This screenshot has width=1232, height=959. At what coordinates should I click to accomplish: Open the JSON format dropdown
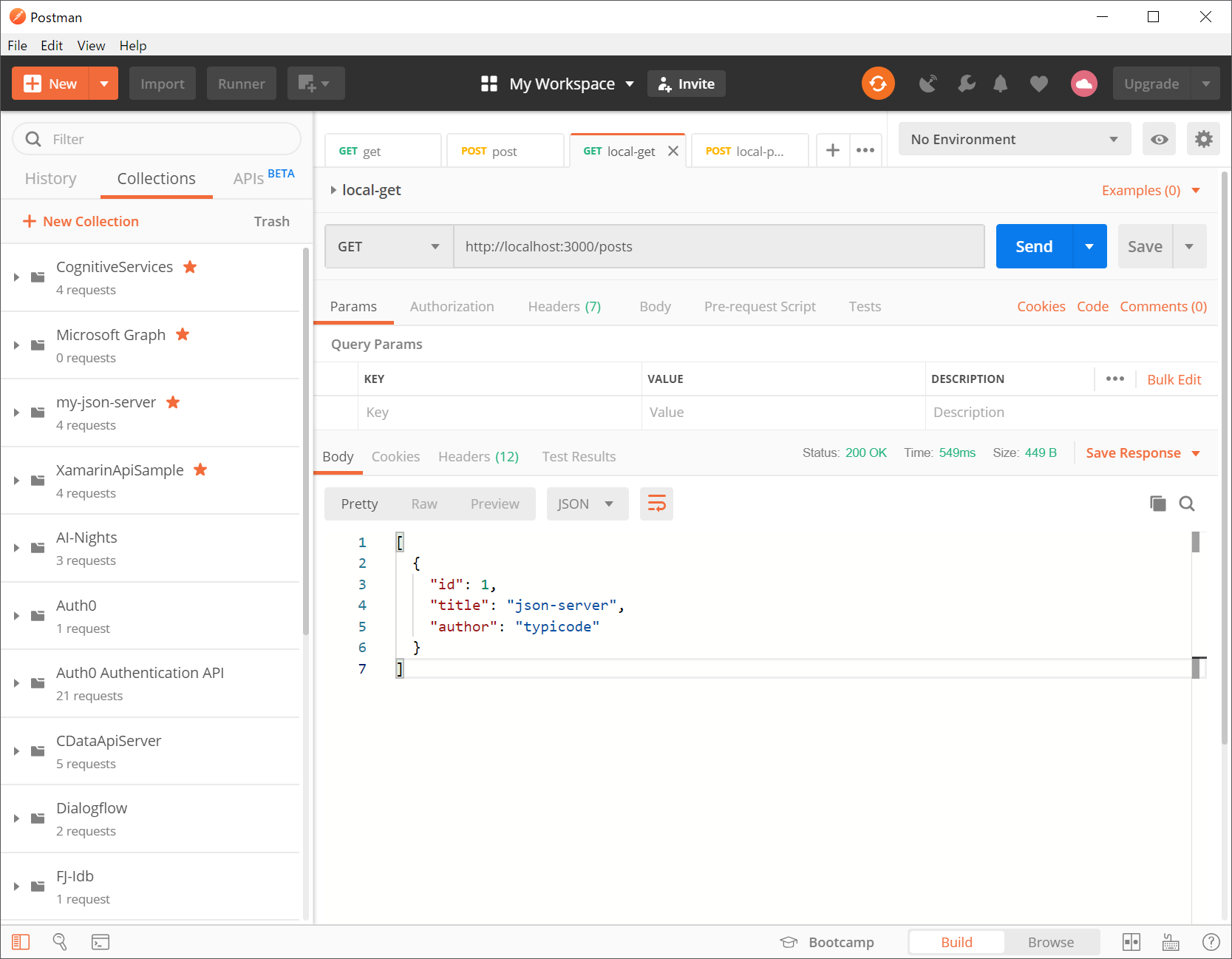[587, 504]
